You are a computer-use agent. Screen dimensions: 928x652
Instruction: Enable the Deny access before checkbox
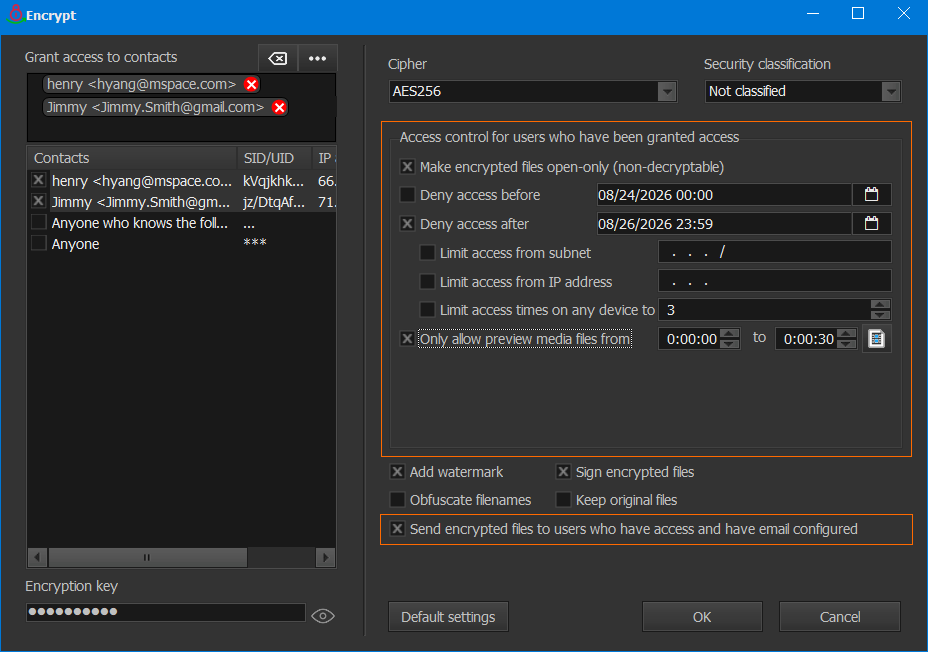point(407,194)
